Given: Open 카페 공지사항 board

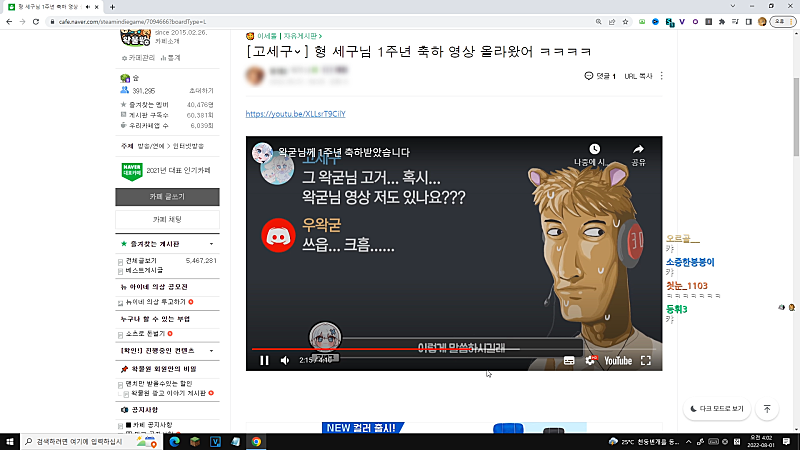Looking at the screenshot, I should click(x=152, y=425).
